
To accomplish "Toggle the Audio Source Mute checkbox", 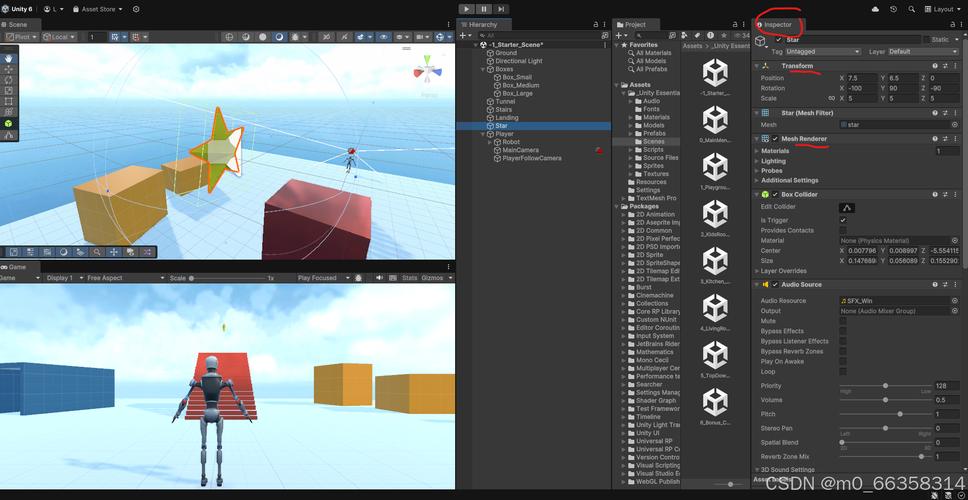I will point(843,321).
